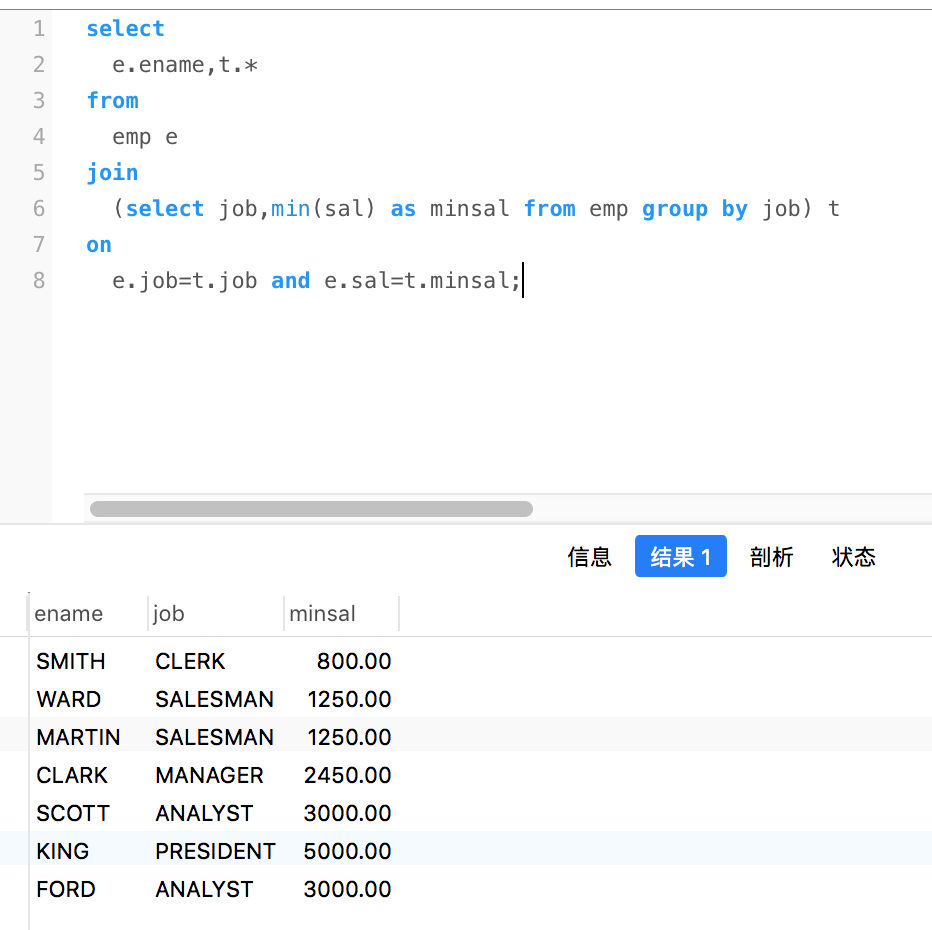Viewport: 932px width, 930px height.
Task: Click 3000.00 in the SCOTT row
Action: (347, 814)
